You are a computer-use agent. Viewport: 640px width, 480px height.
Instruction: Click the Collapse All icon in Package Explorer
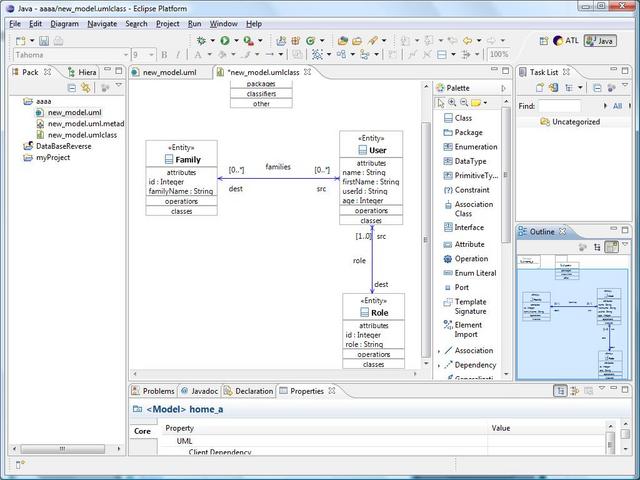[x=72, y=88]
